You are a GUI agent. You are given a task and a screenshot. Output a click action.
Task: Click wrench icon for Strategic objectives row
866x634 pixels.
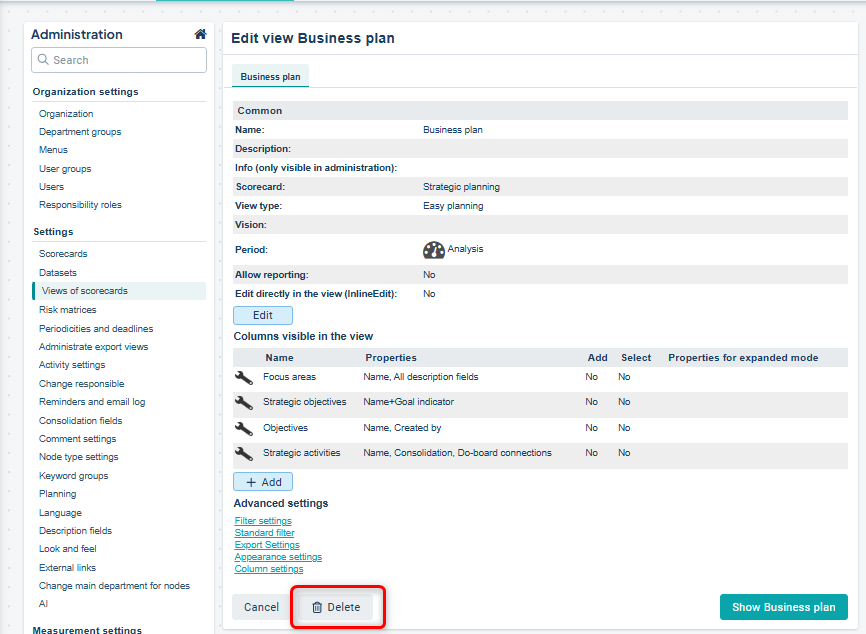[244, 402]
